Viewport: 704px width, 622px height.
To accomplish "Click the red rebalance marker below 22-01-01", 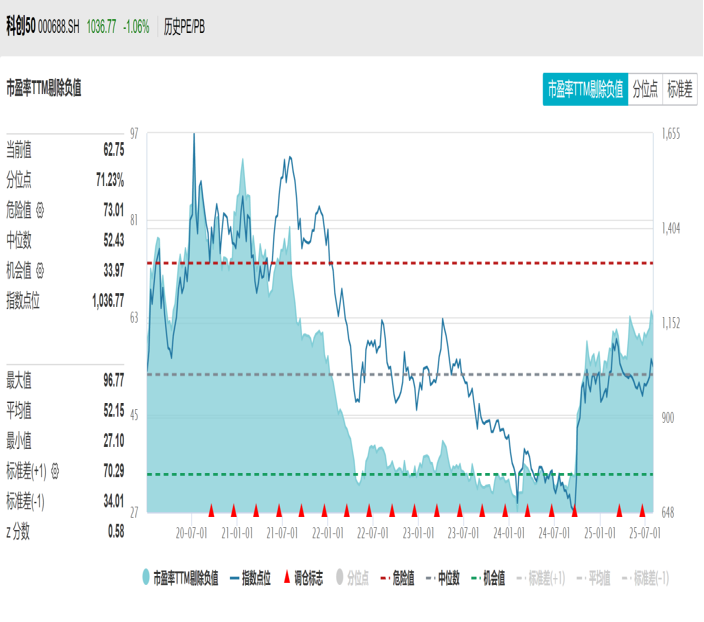I will coord(324,510).
